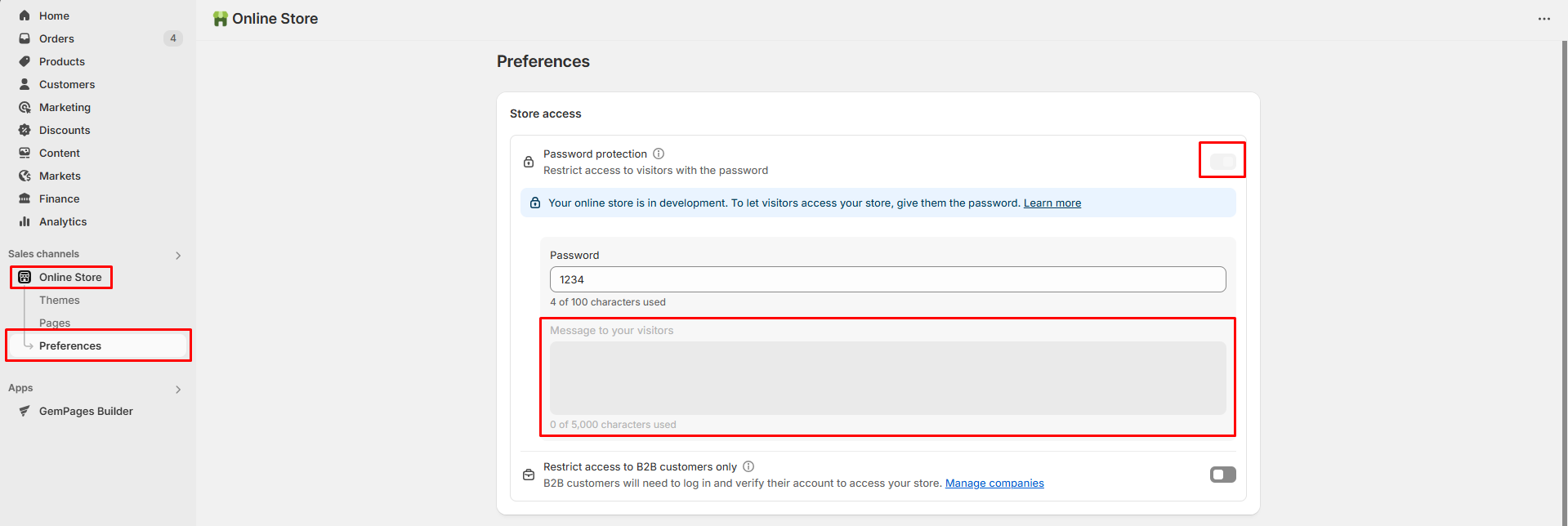Image resolution: width=1568 pixels, height=526 pixels.
Task: Click the GemPages Builder app icon
Action: point(25,411)
